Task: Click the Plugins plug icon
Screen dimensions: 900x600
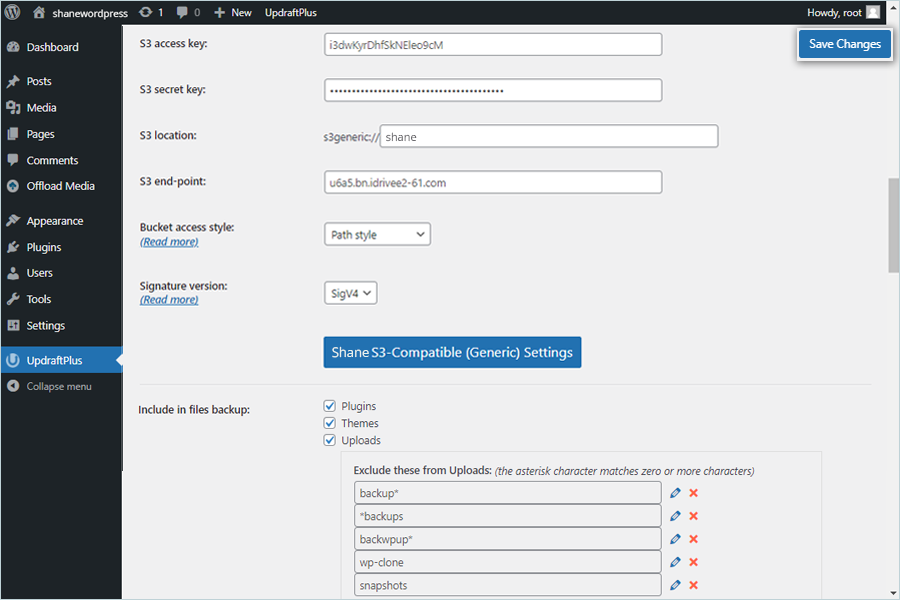Action: coord(13,247)
